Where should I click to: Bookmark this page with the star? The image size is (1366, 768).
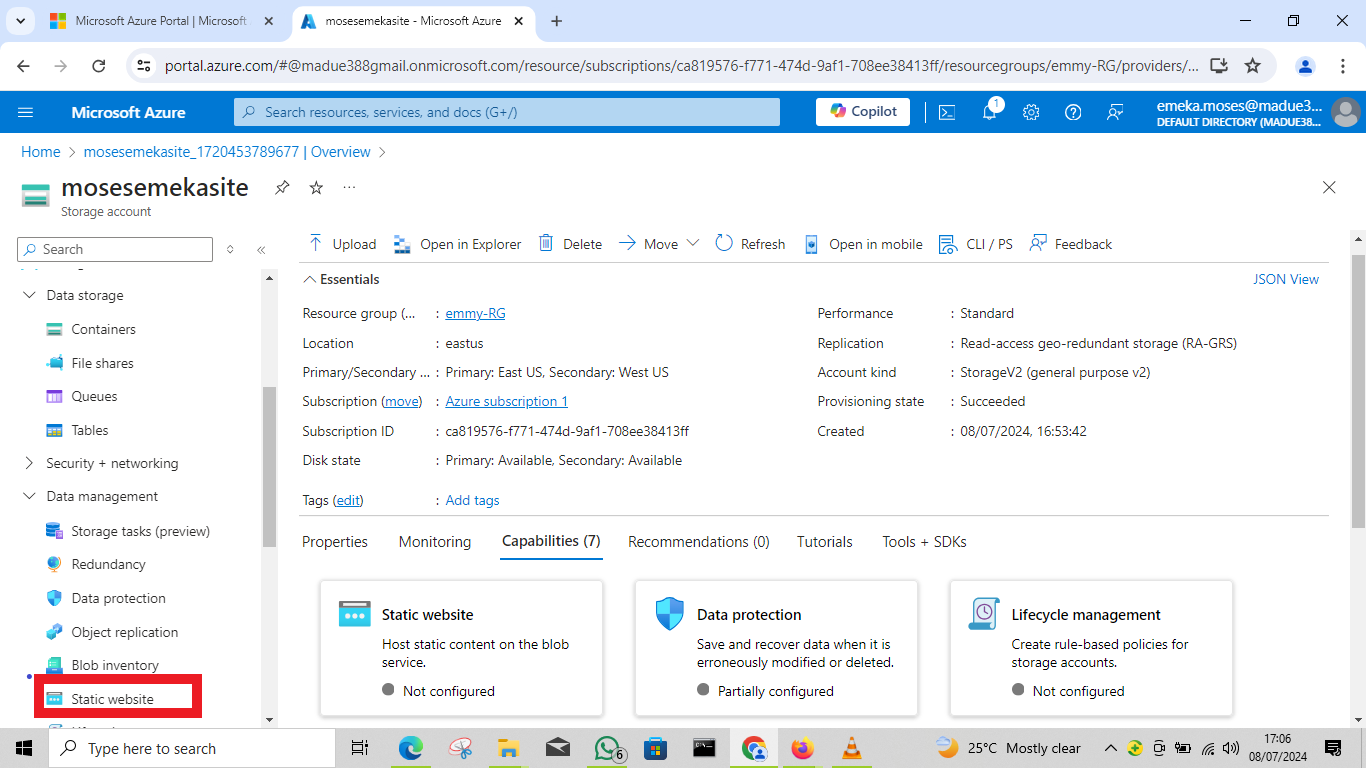pyautogui.click(x=1252, y=66)
